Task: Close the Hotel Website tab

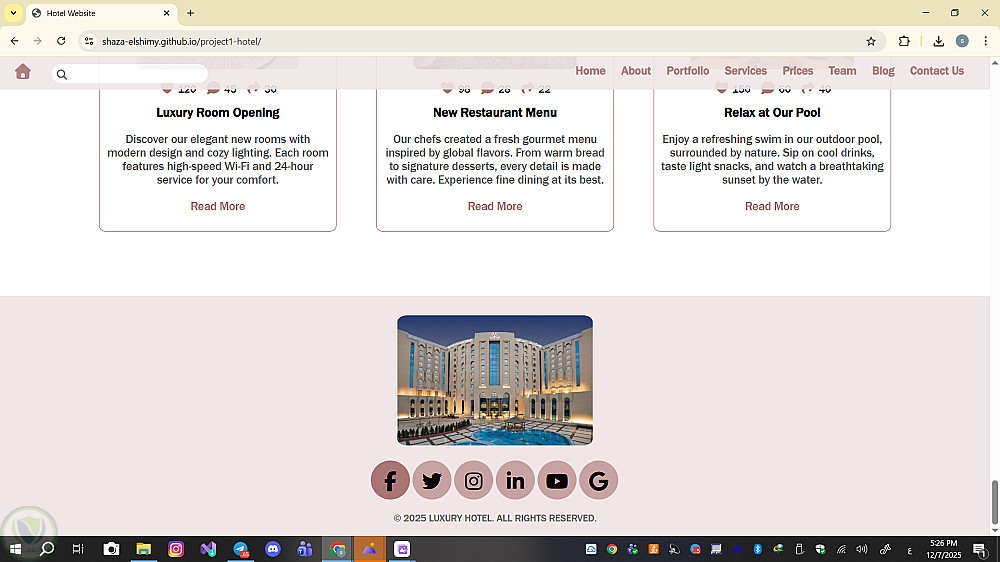Action: [166, 13]
